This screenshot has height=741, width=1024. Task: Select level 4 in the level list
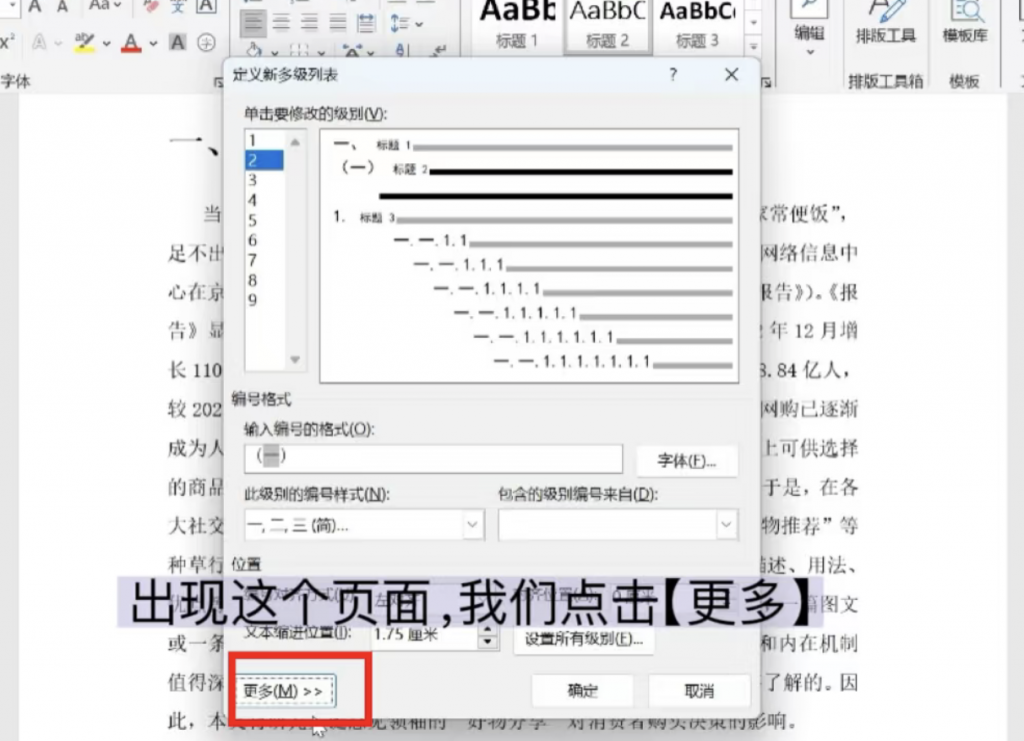[264, 200]
